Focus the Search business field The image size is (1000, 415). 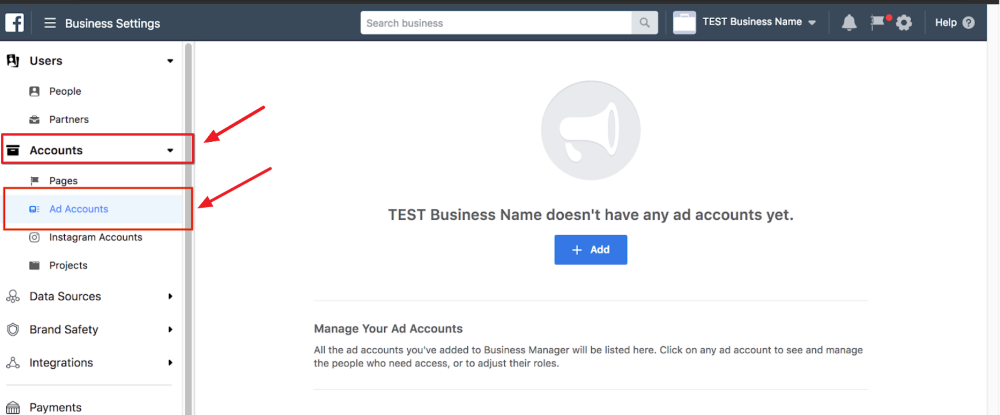[496, 23]
